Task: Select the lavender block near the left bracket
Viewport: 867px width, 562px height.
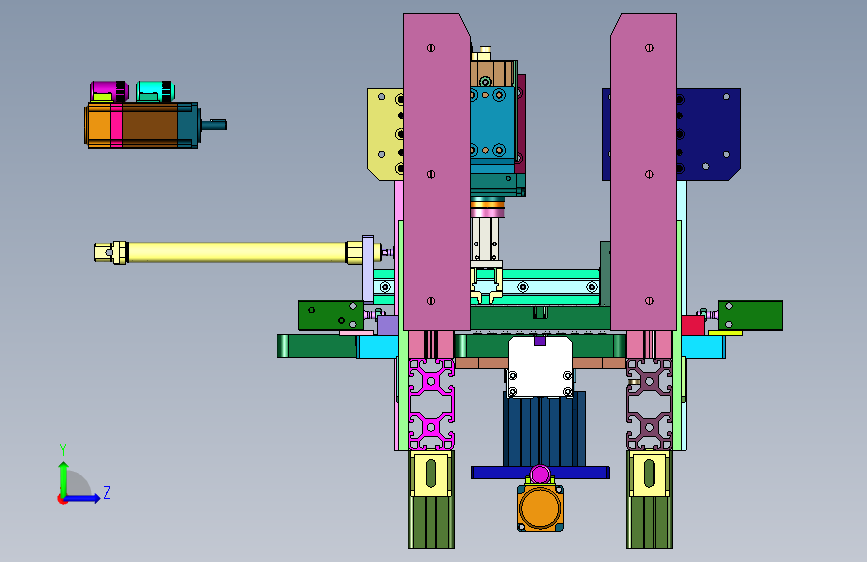Action: 387,325
